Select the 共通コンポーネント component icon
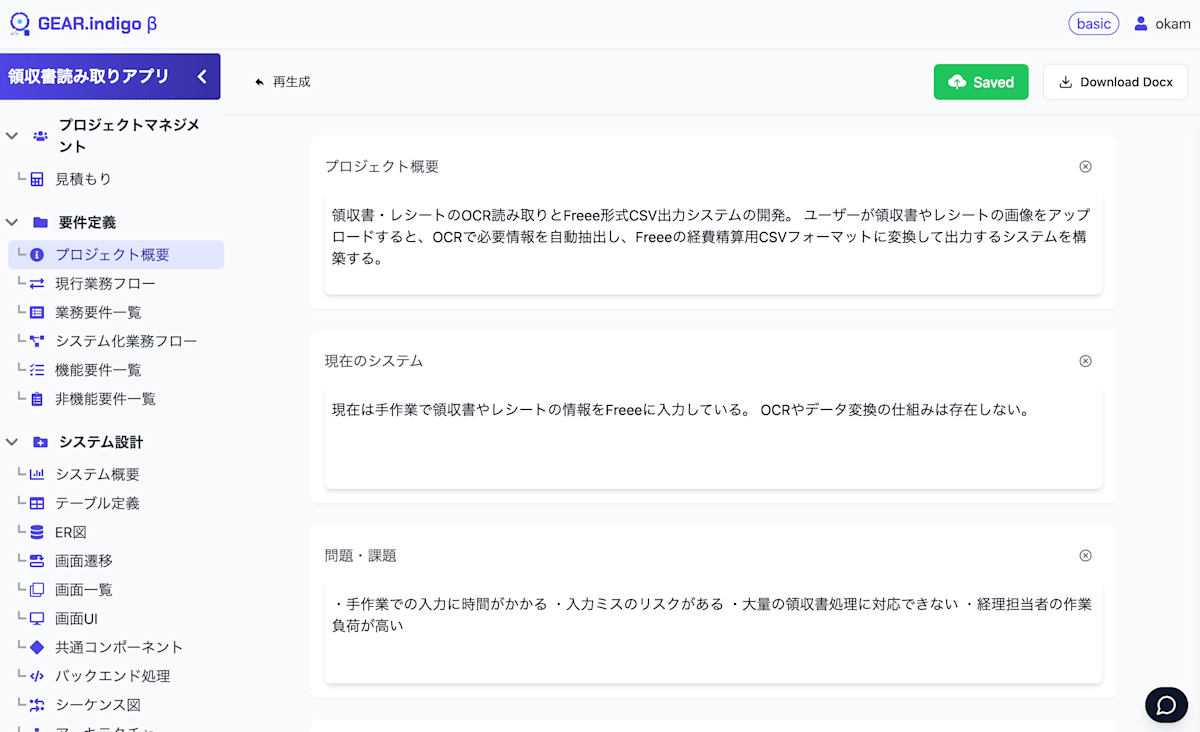 coord(37,647)
